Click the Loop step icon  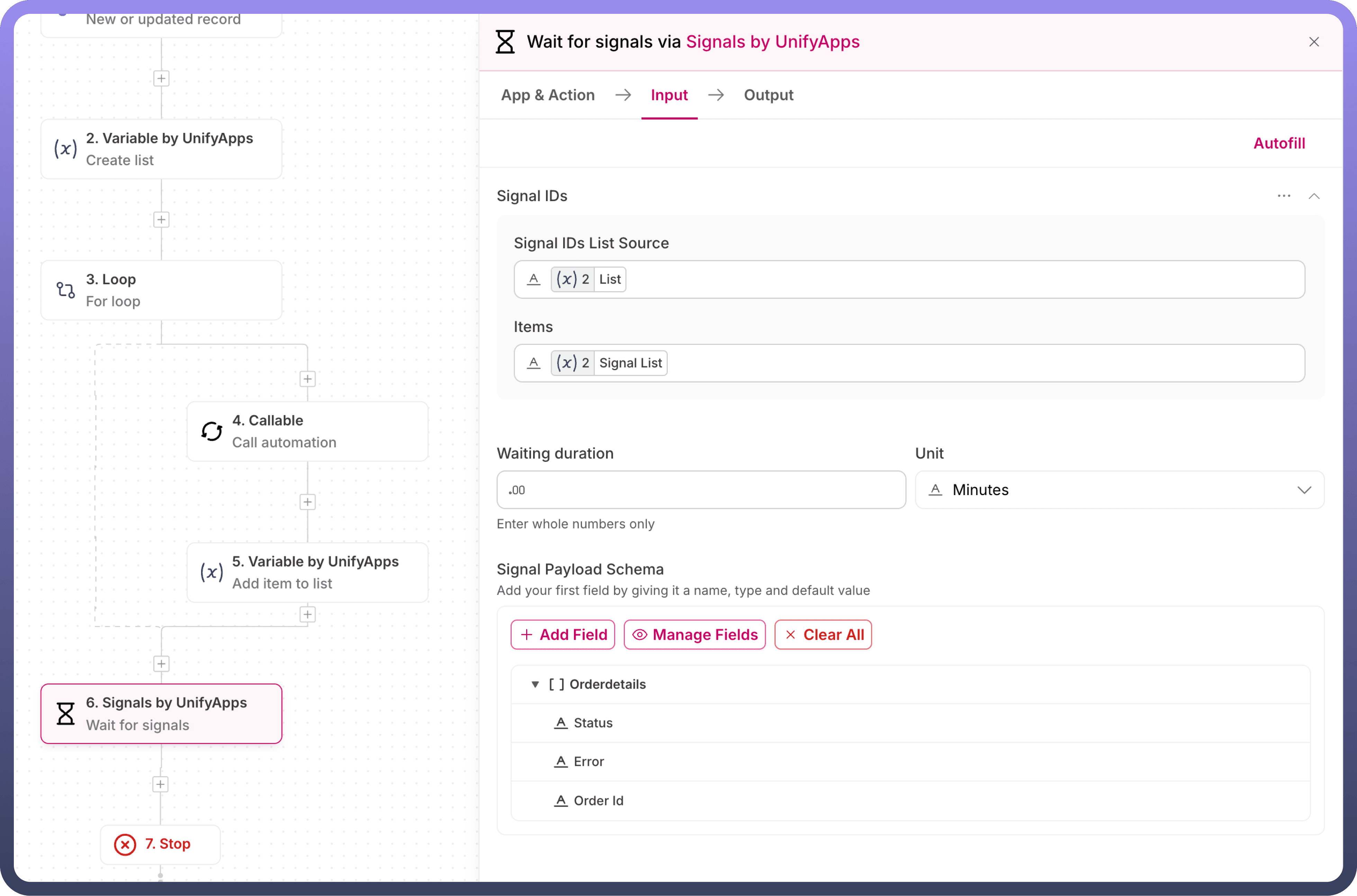66,290
